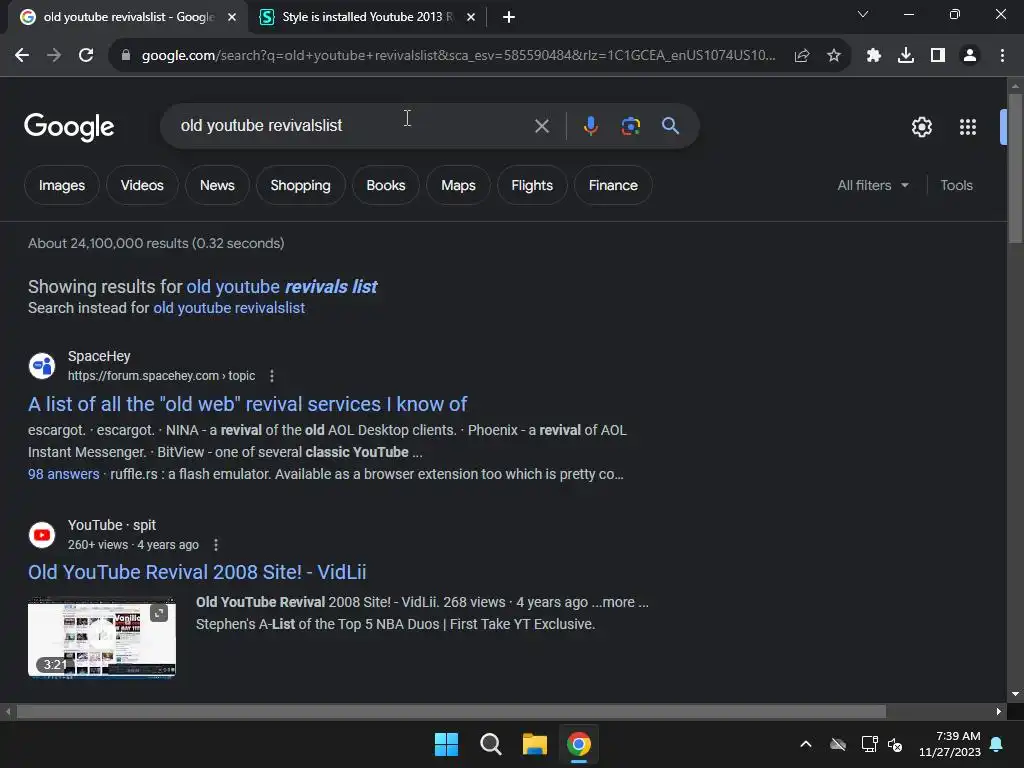1024x768 pixels.
Task: Filter results by Images
Action: tap(62, 185)
